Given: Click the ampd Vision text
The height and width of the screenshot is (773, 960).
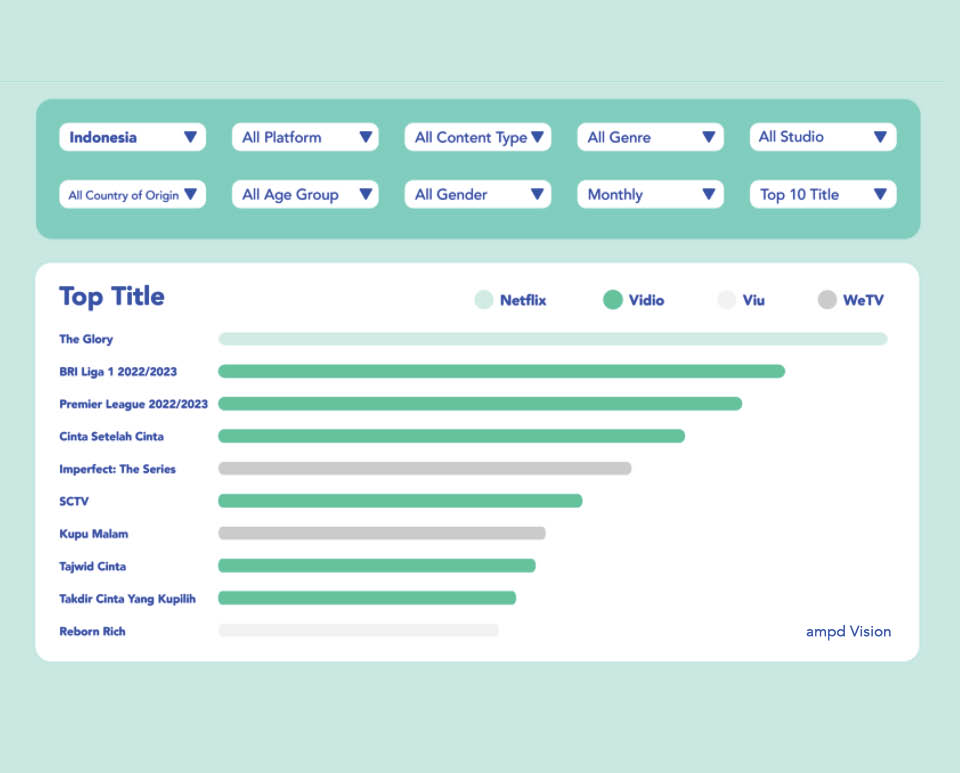Looking at the screenshot, I should [x=848, y=632].
